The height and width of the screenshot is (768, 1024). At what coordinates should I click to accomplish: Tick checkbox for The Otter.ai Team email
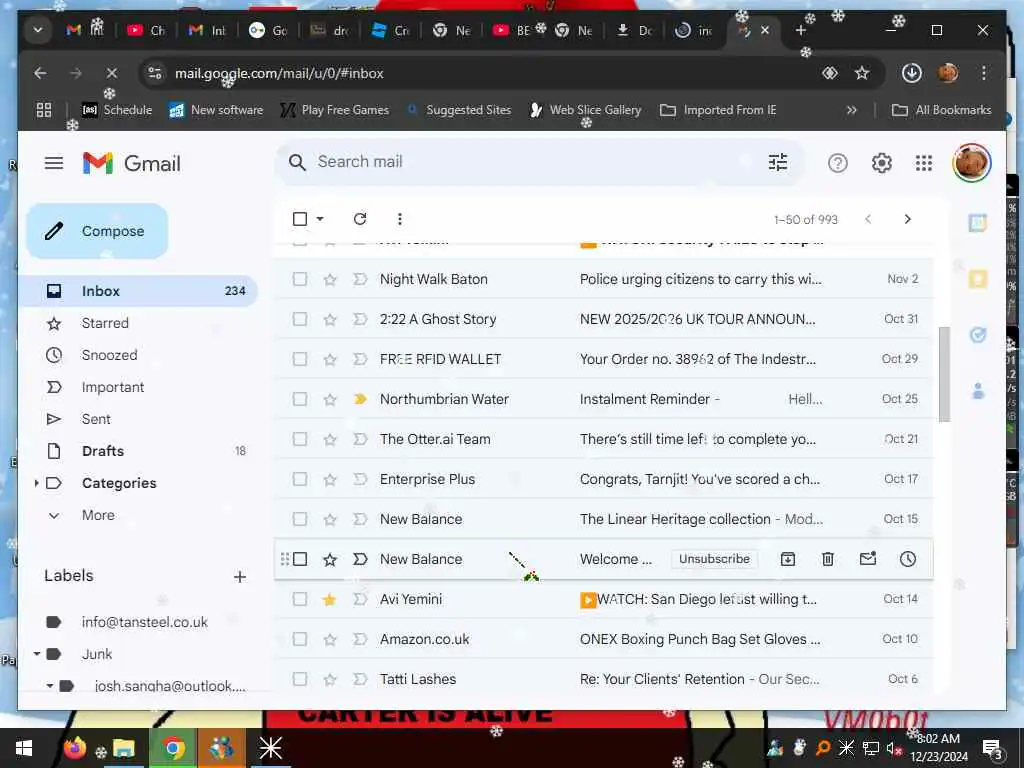pyautogui.click(x=300, y=440)
